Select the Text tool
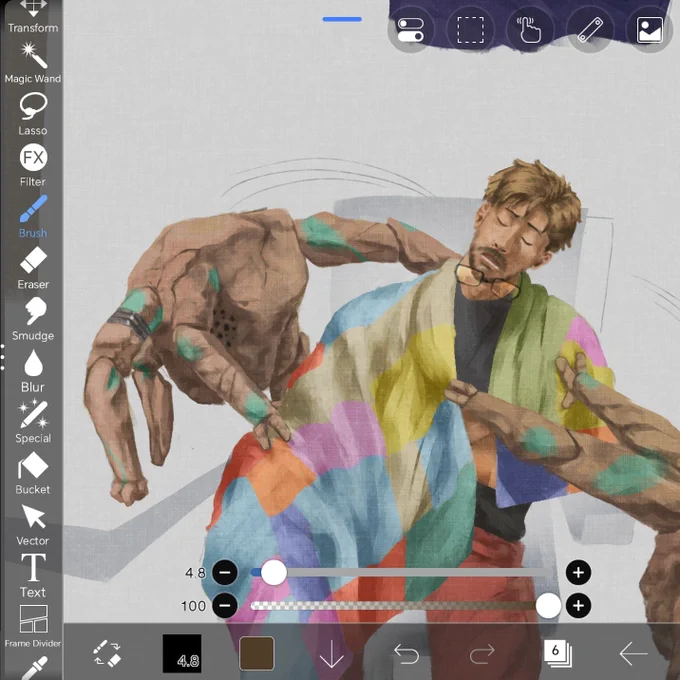Image resolution: width=680 pixels, height=680 pixels. point(33,575)
